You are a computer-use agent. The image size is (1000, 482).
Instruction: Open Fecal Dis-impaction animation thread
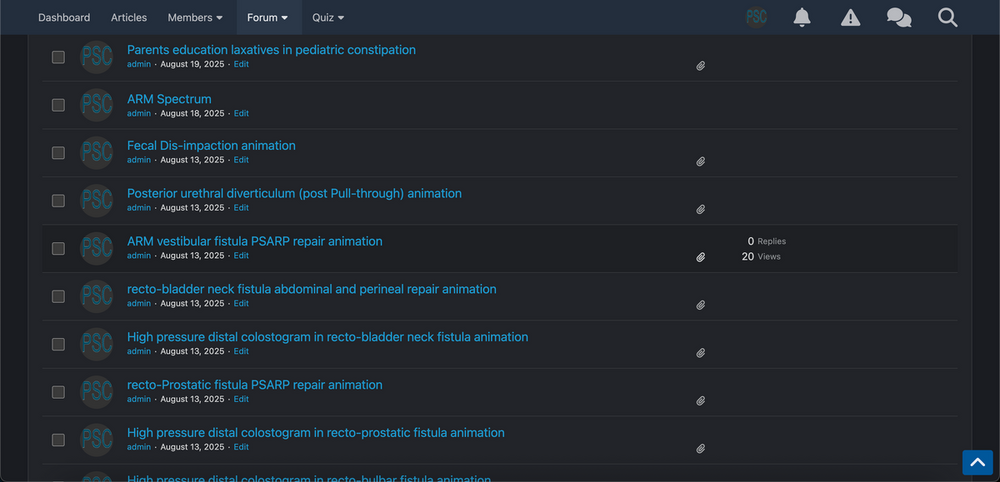[x=211, y=145]
